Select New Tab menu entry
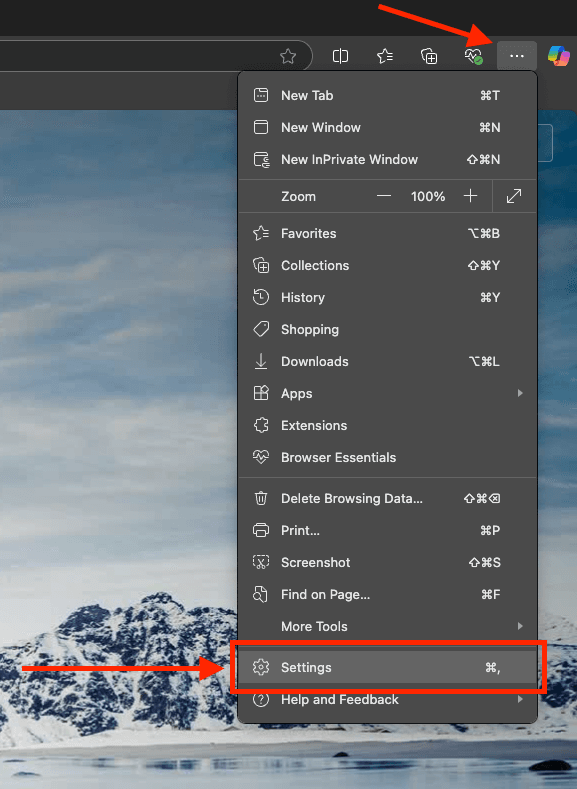The width and height of the screenshot is (577, 789). [387, 95]
